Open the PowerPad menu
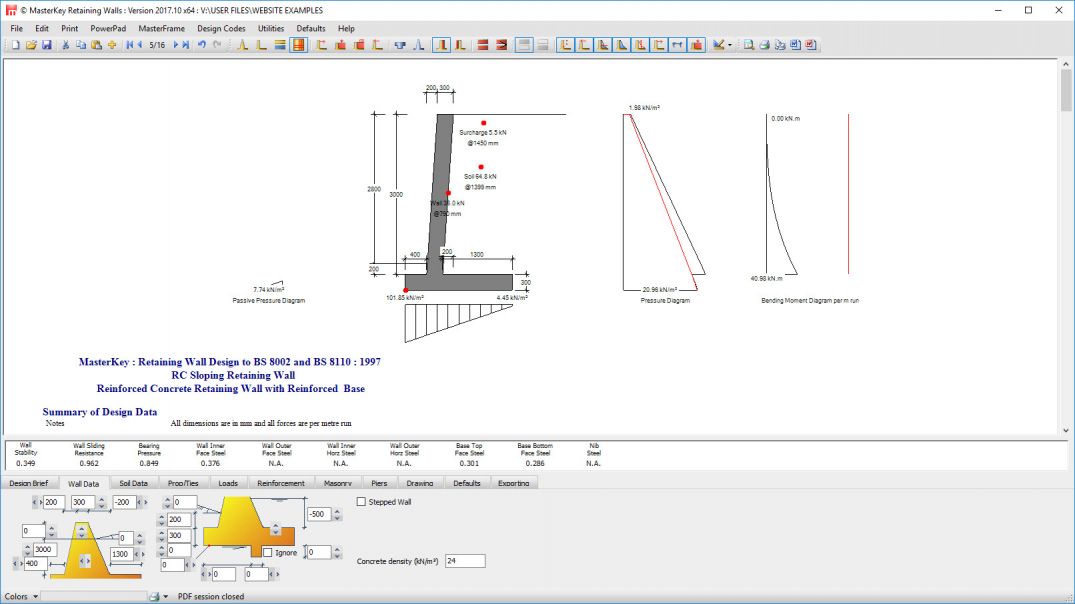 click(108, 28)
